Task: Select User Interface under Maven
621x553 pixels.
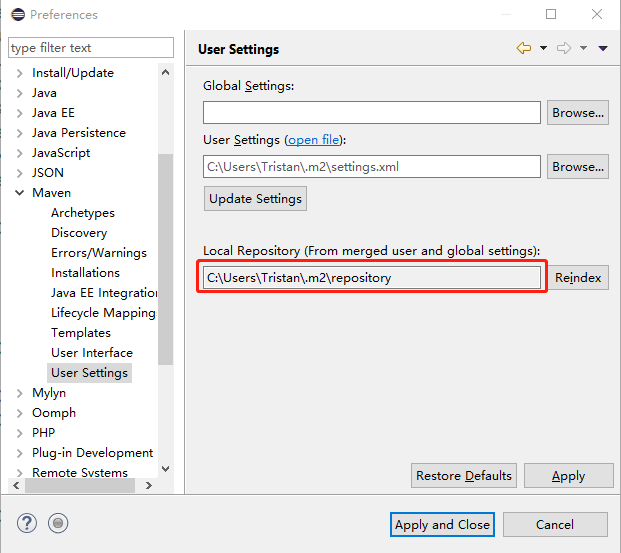Action: tap(92, 353)
